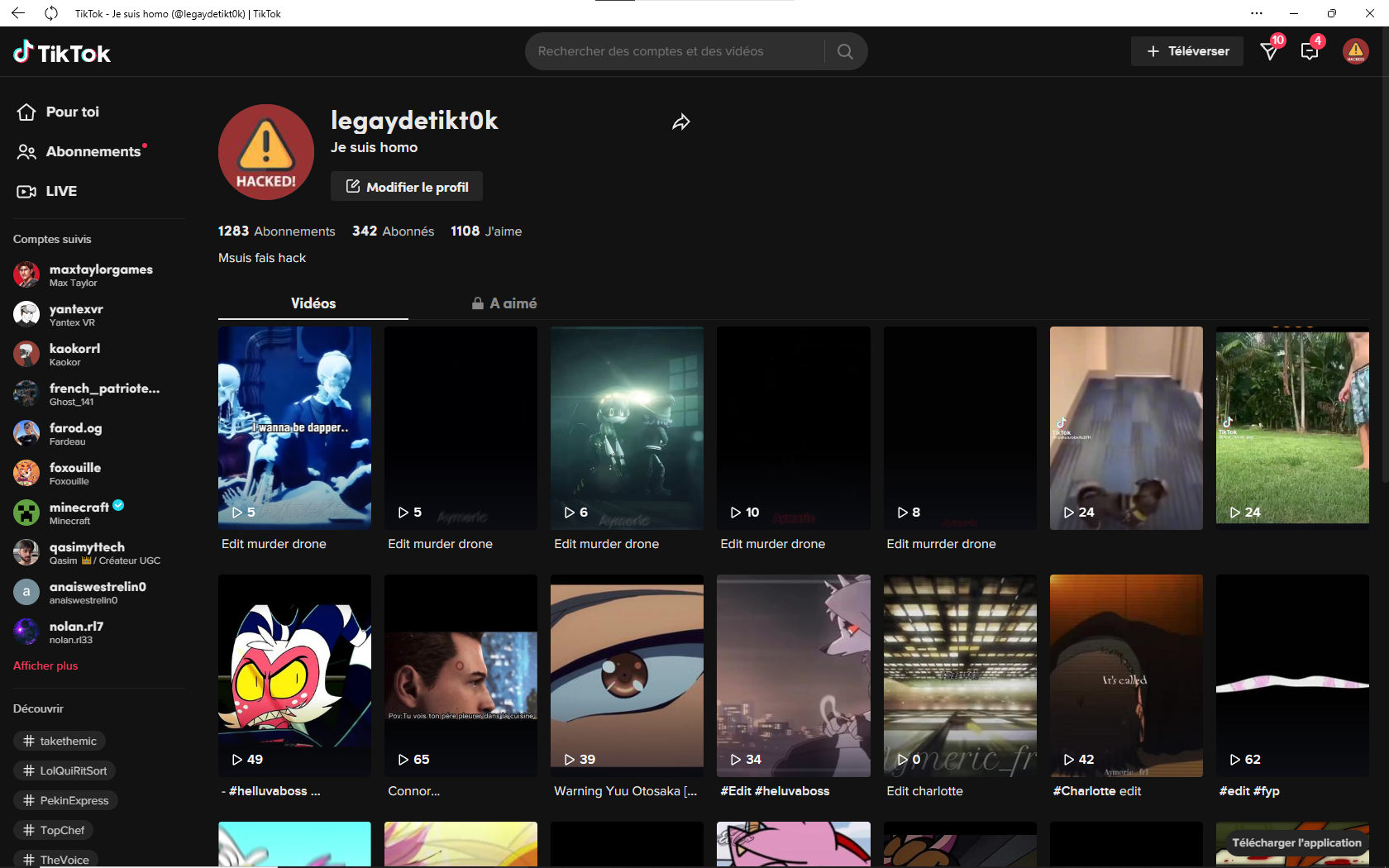Open the #Charlotte edit video with 42 views
This screenshot has height=868, width=1389.
pyautogui.click(x=1126, y=675)
